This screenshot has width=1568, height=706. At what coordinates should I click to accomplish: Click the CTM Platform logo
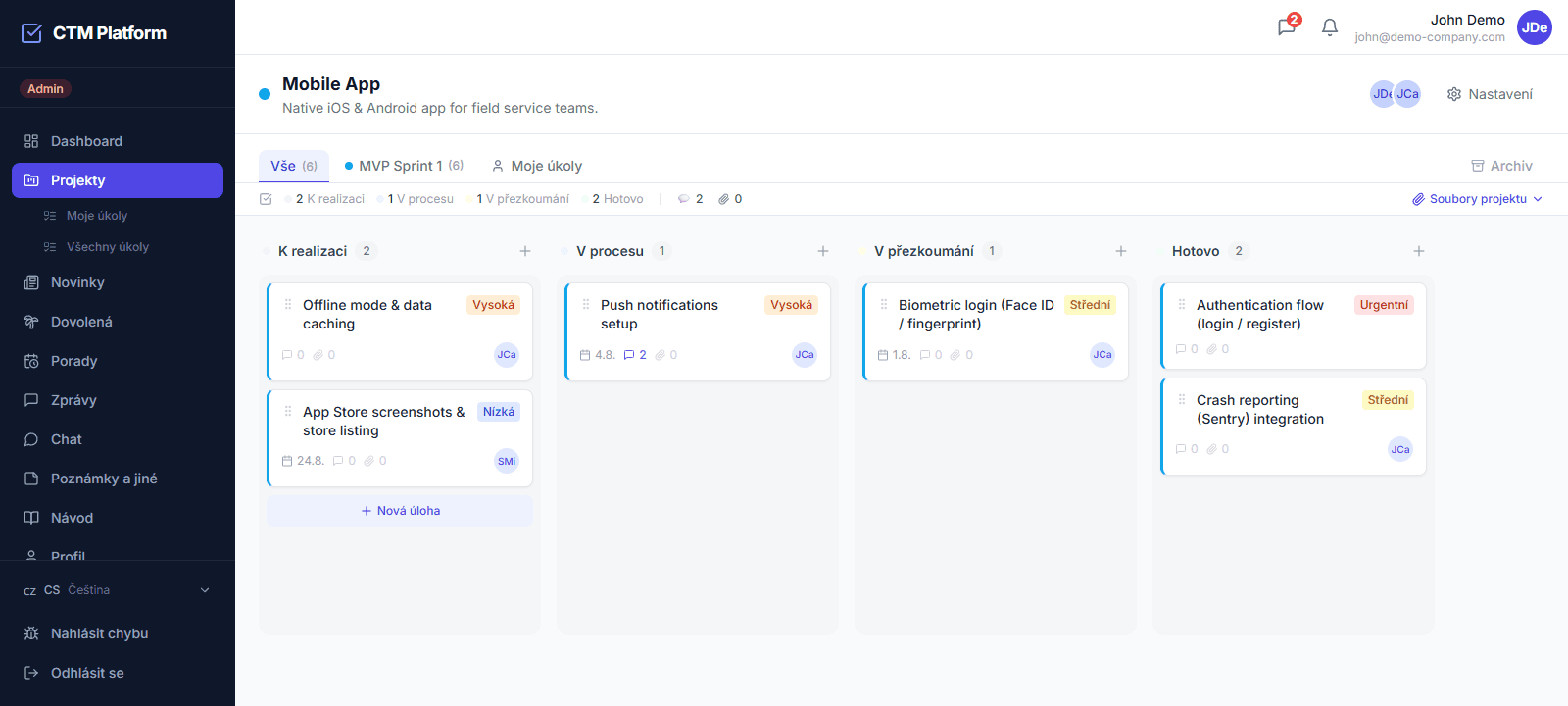click(94, 33)
